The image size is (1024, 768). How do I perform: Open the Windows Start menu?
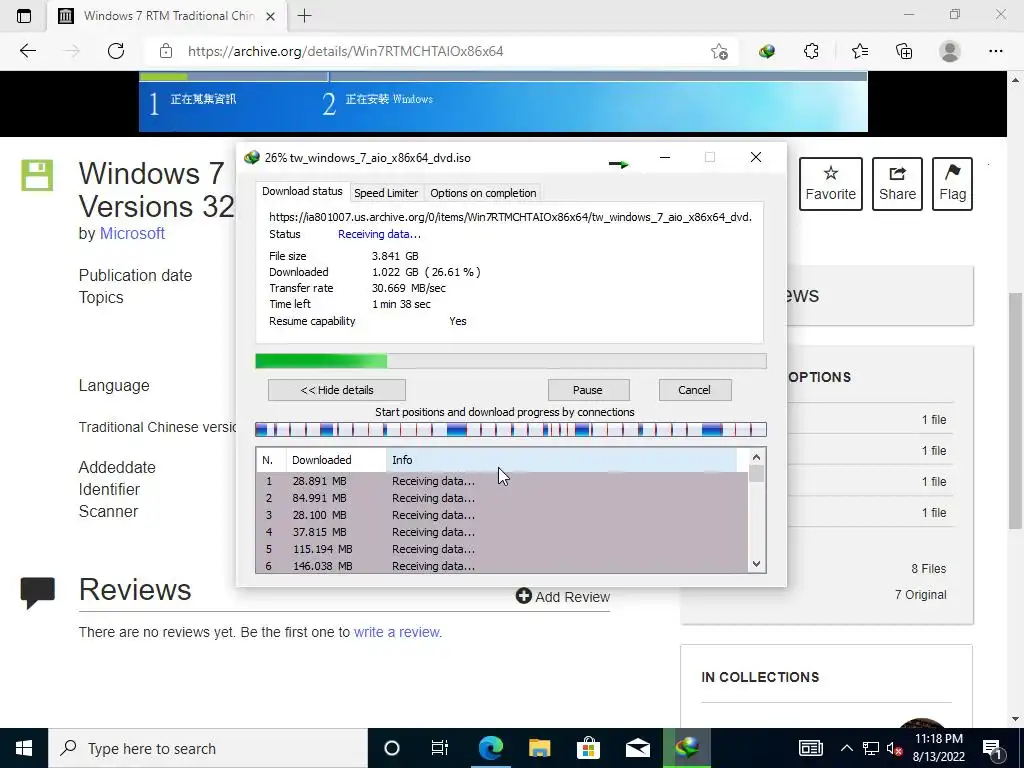pyautogui.click(x=24, y=748)
